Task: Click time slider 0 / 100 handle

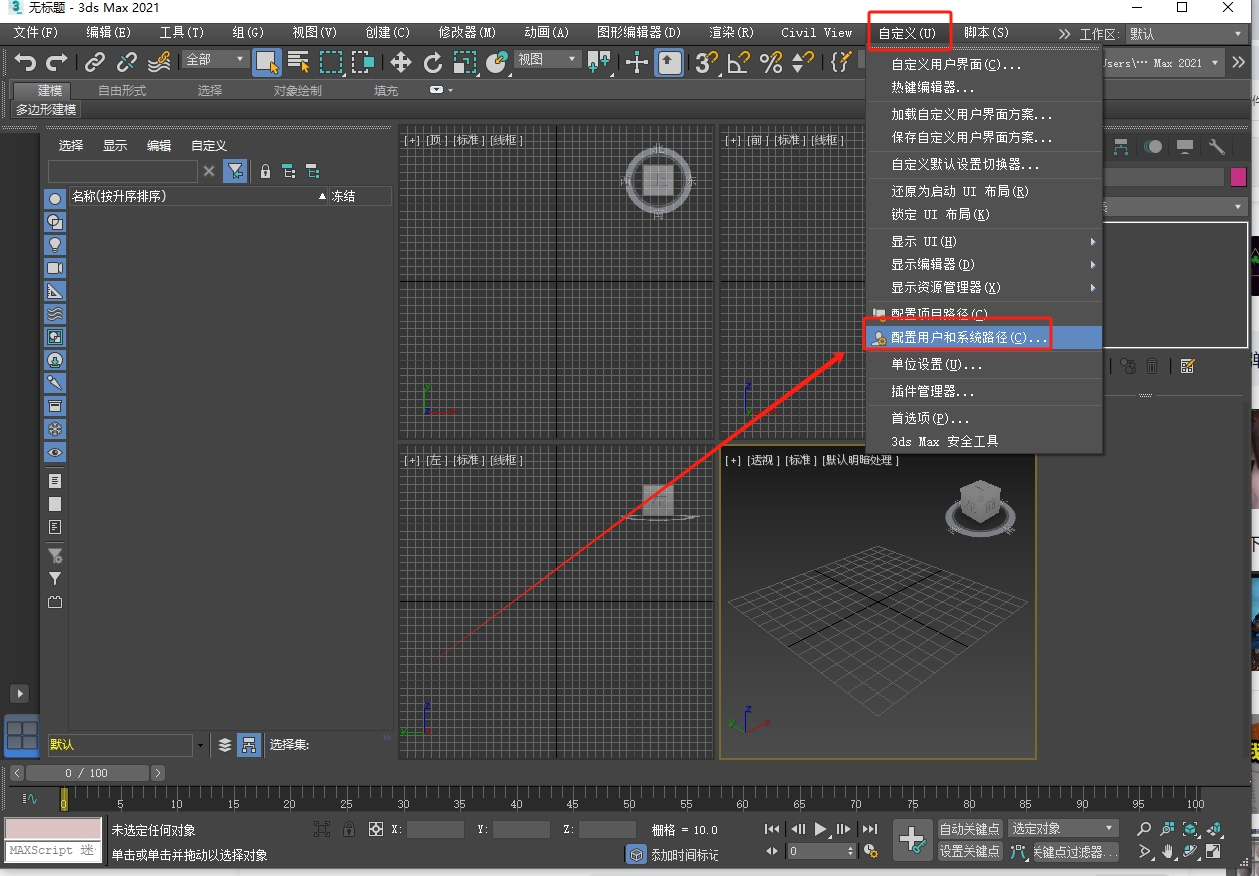Action: [x=87, y=773]
